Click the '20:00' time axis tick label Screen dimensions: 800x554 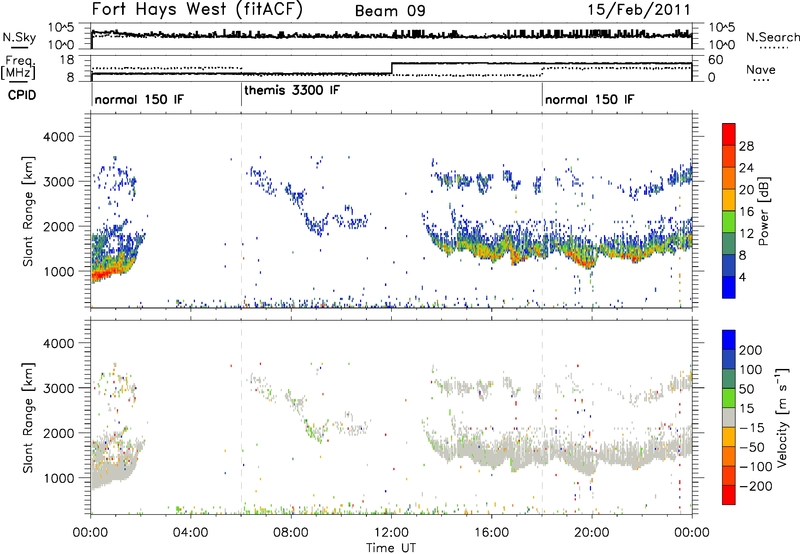[x=592, y=533]
